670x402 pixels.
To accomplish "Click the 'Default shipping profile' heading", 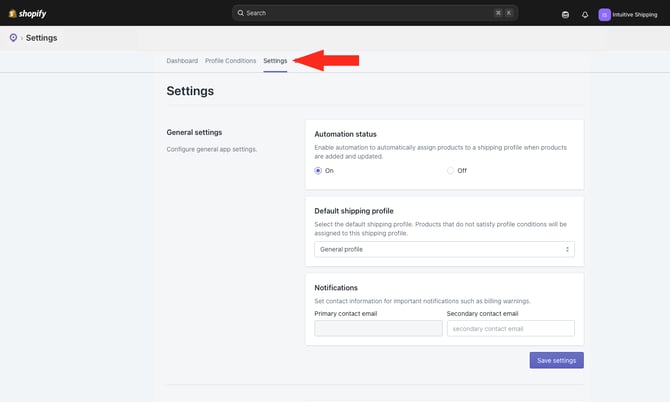I will point(354,211).
